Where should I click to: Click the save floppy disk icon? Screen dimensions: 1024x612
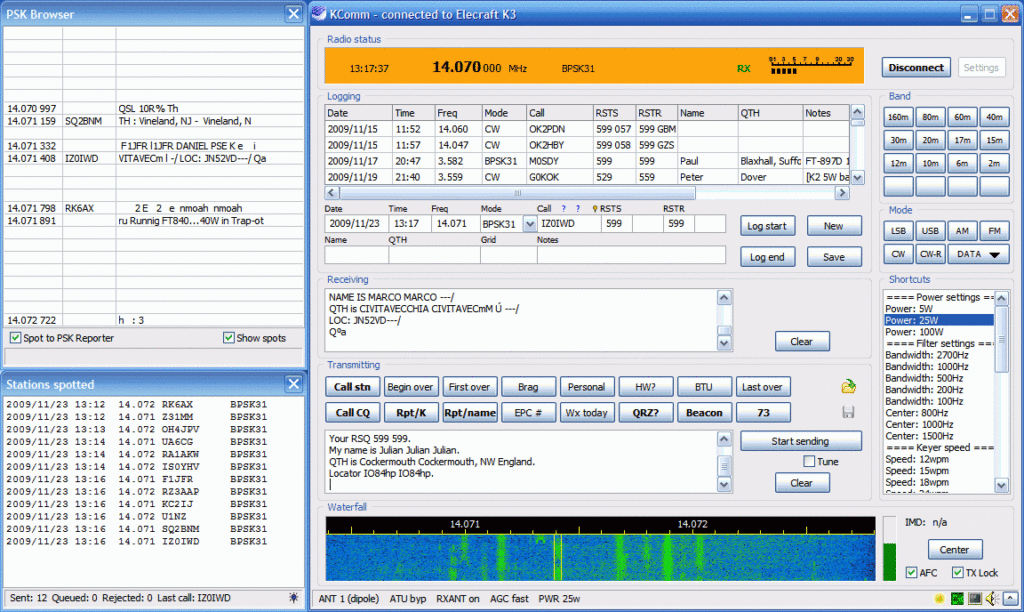849,412
